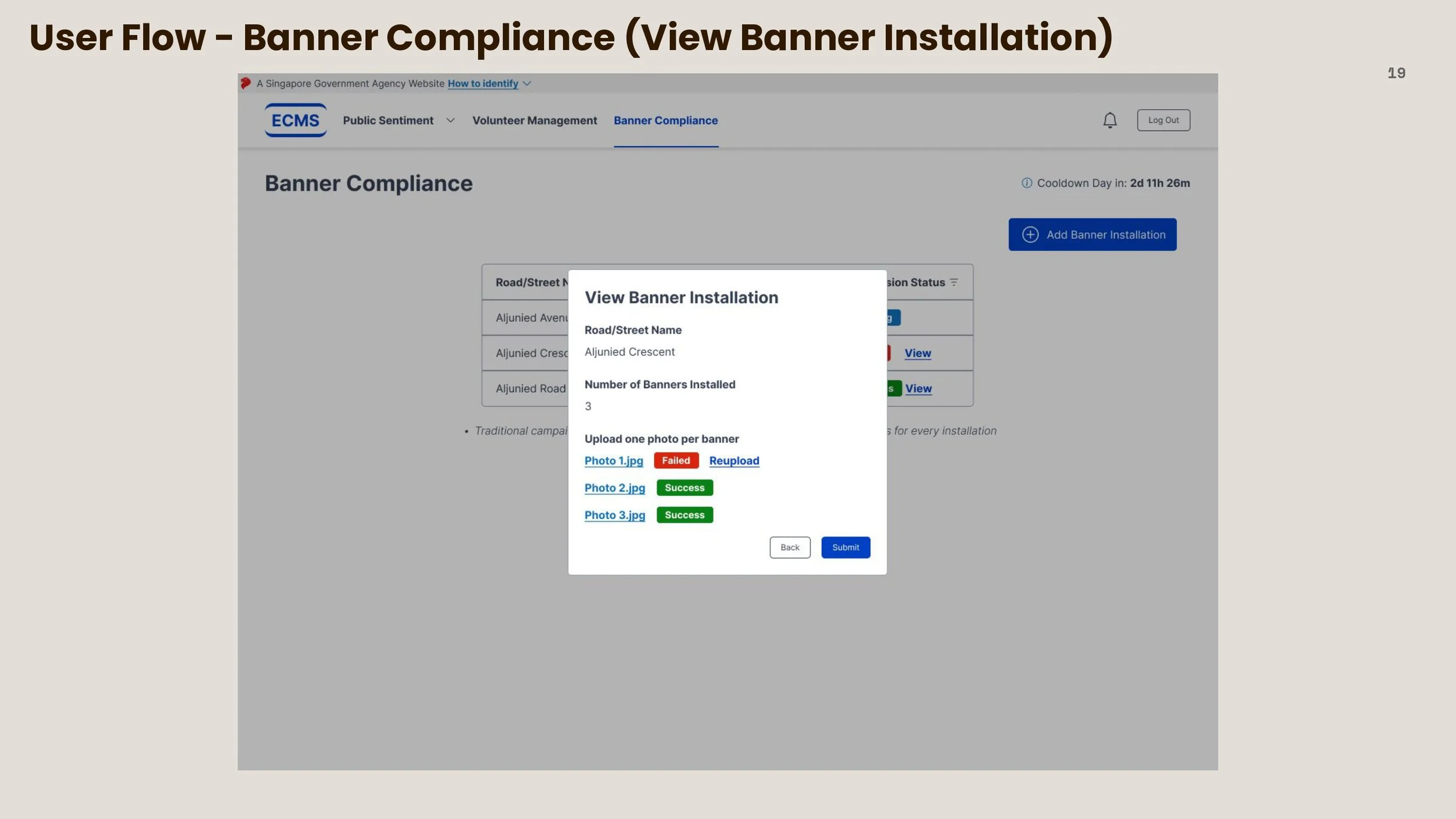1456x819 pixels.
Task: Open the Photo 1.jpg link
Action: (x=614, y=460)
